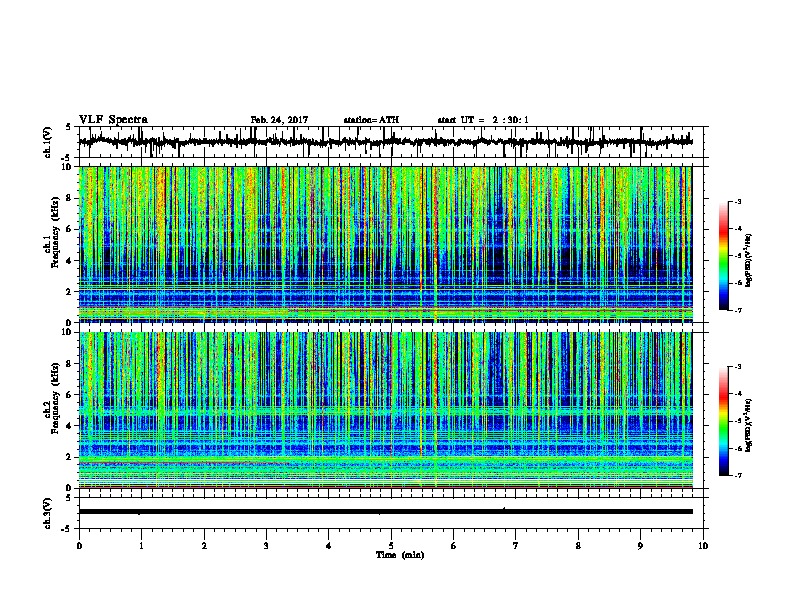Click the ch.2 color bar log(PSD) units label
The image size is (792, 612).
(x=748, y=425)
